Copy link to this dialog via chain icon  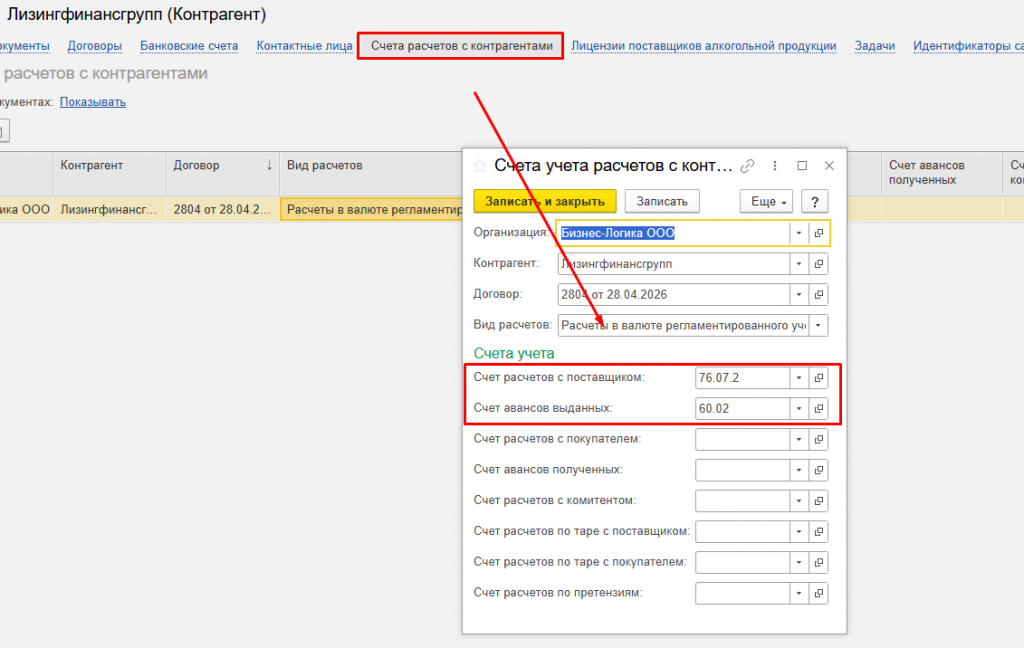(x=747, y=166)
